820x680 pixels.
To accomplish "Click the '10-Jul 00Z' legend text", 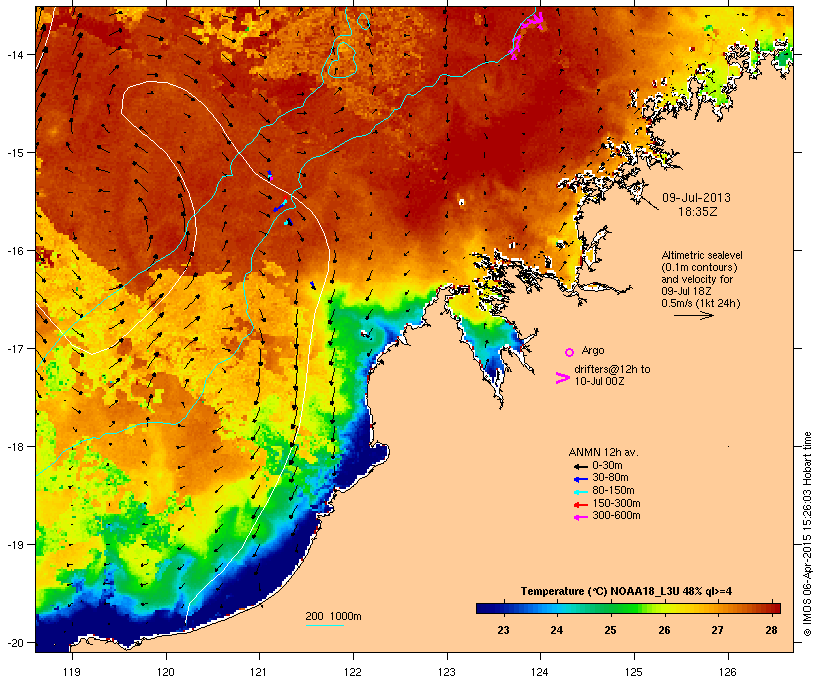I will pos(599,381).
